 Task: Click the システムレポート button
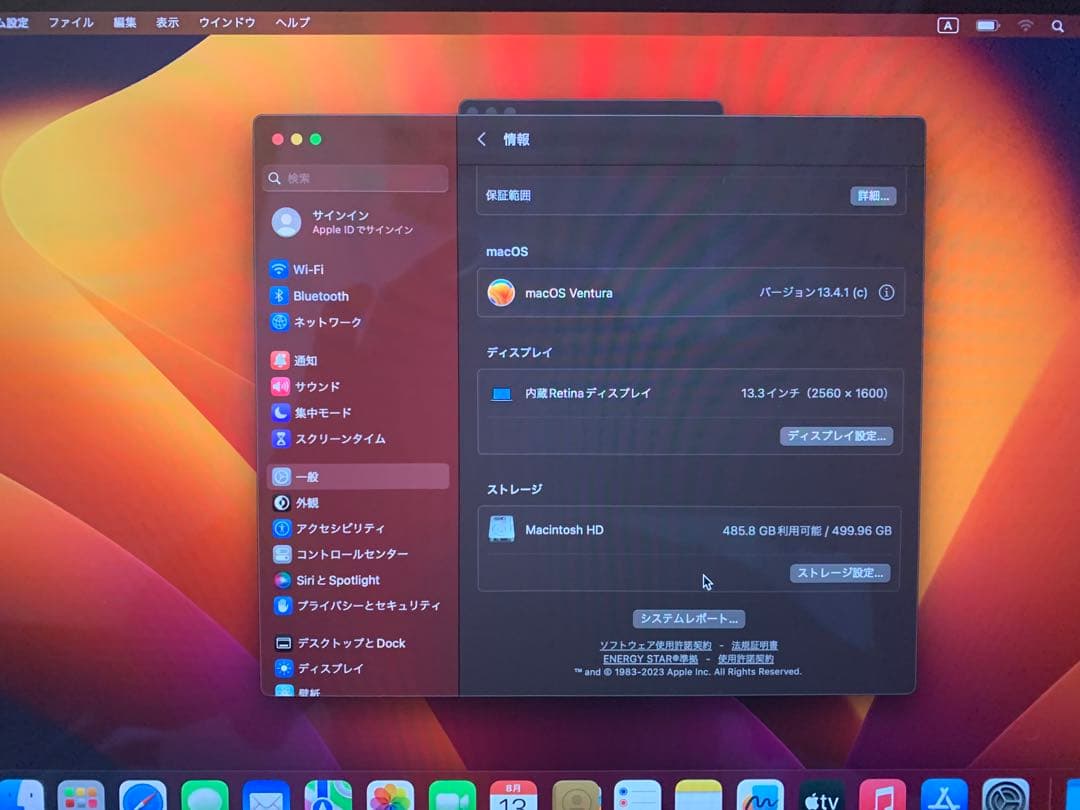(689, 618)
